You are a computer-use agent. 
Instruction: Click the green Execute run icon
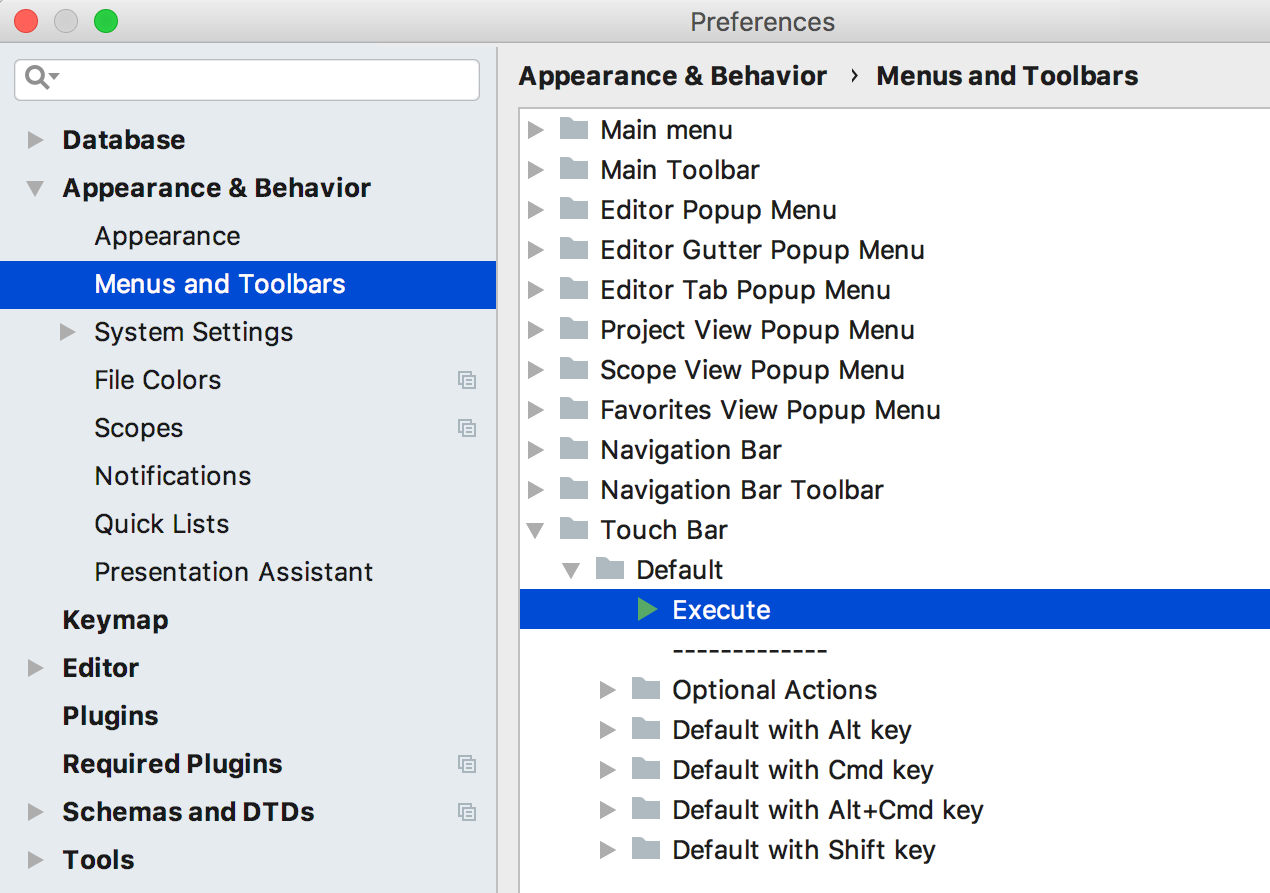pyautogui.click(x=647, y=609)
